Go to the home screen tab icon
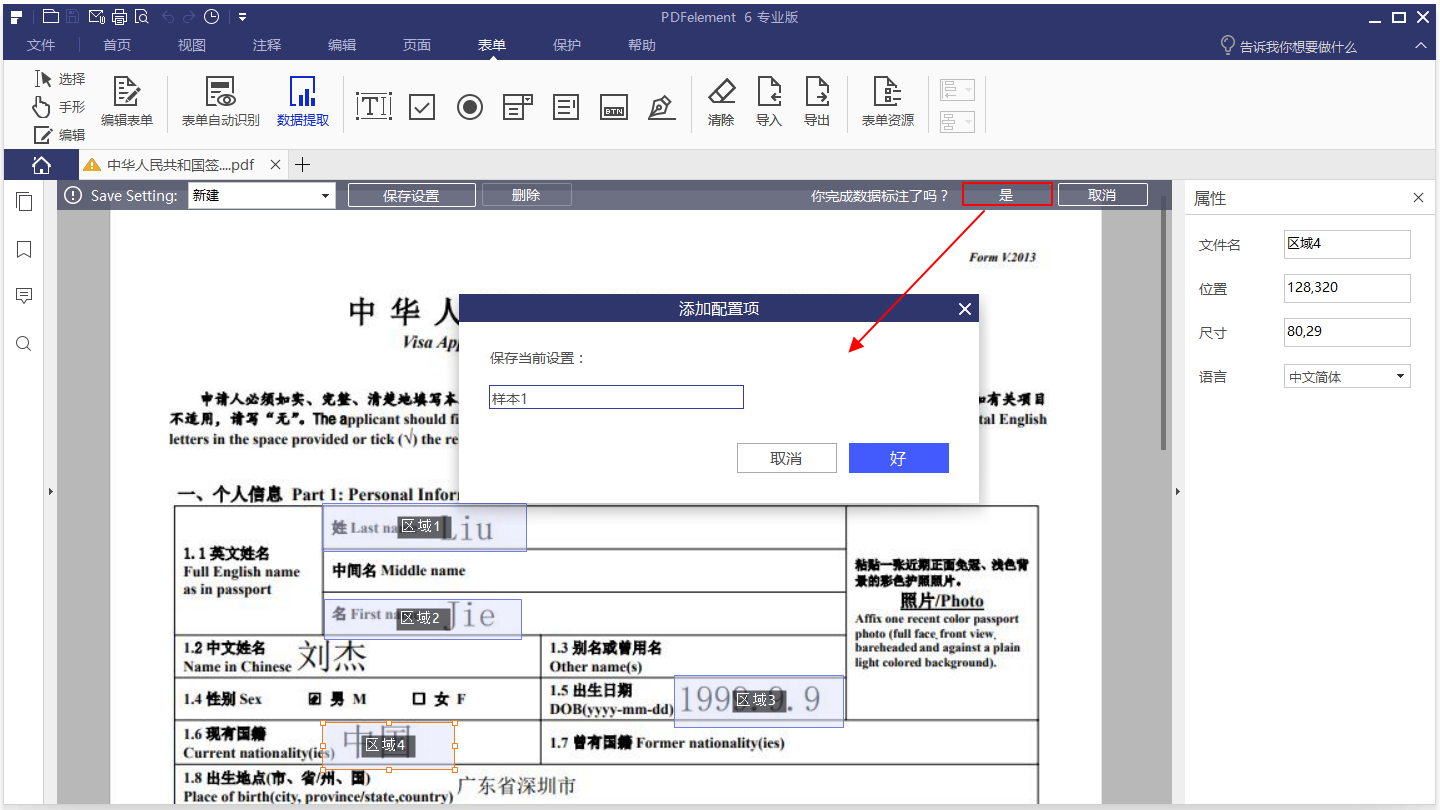This screenshot has width=1440, height=810. [x=41, y=165]
